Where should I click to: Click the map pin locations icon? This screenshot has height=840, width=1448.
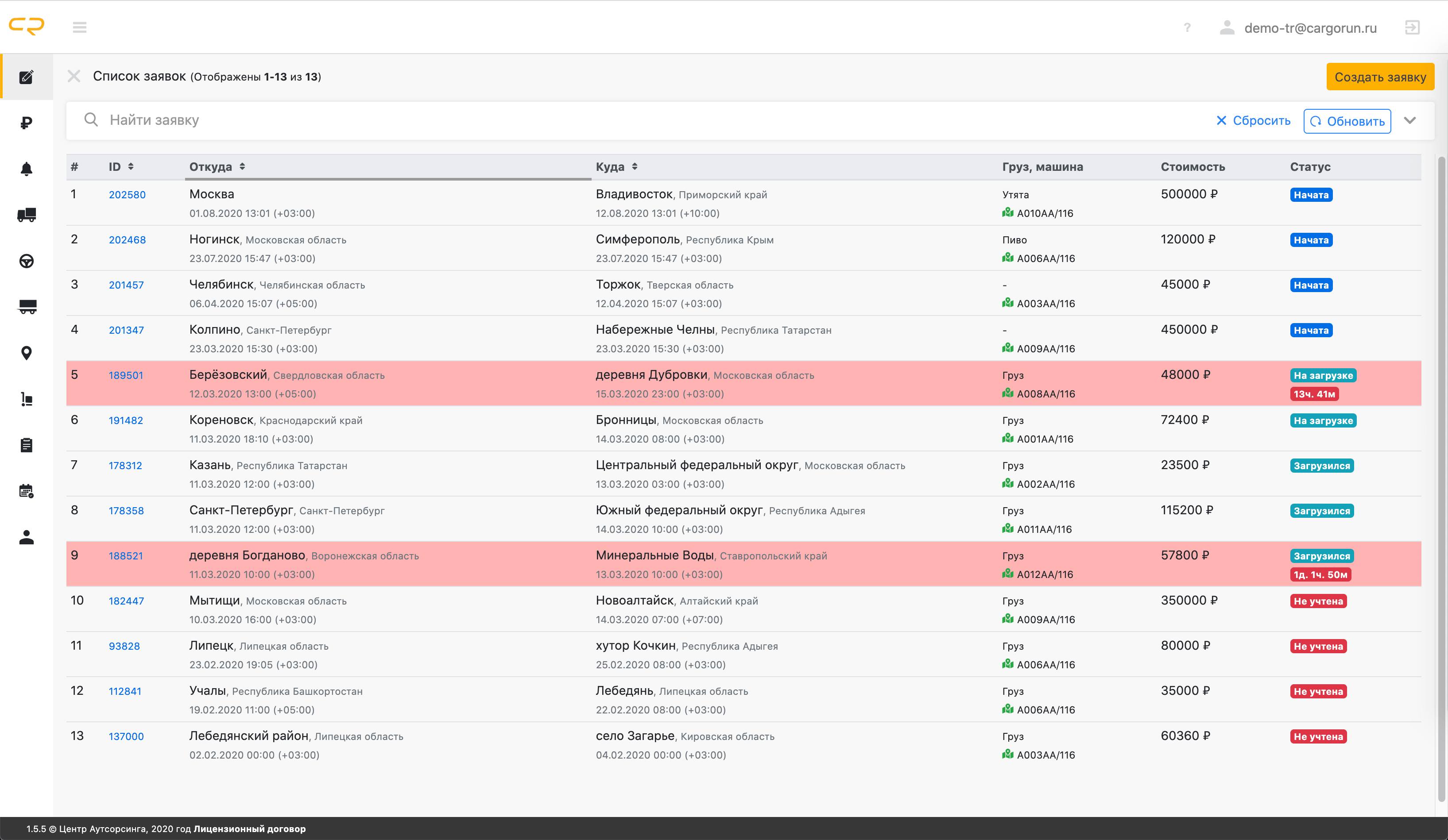coord(27,353)
